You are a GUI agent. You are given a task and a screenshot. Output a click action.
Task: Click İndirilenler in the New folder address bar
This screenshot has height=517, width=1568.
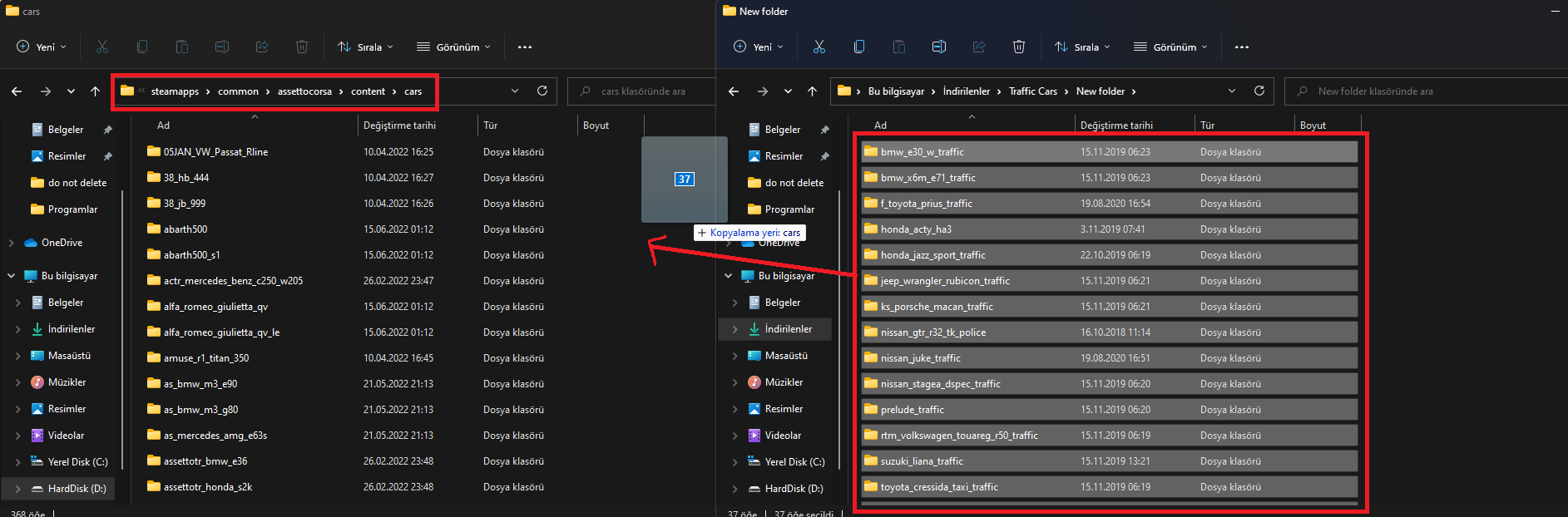pos(967,91)
